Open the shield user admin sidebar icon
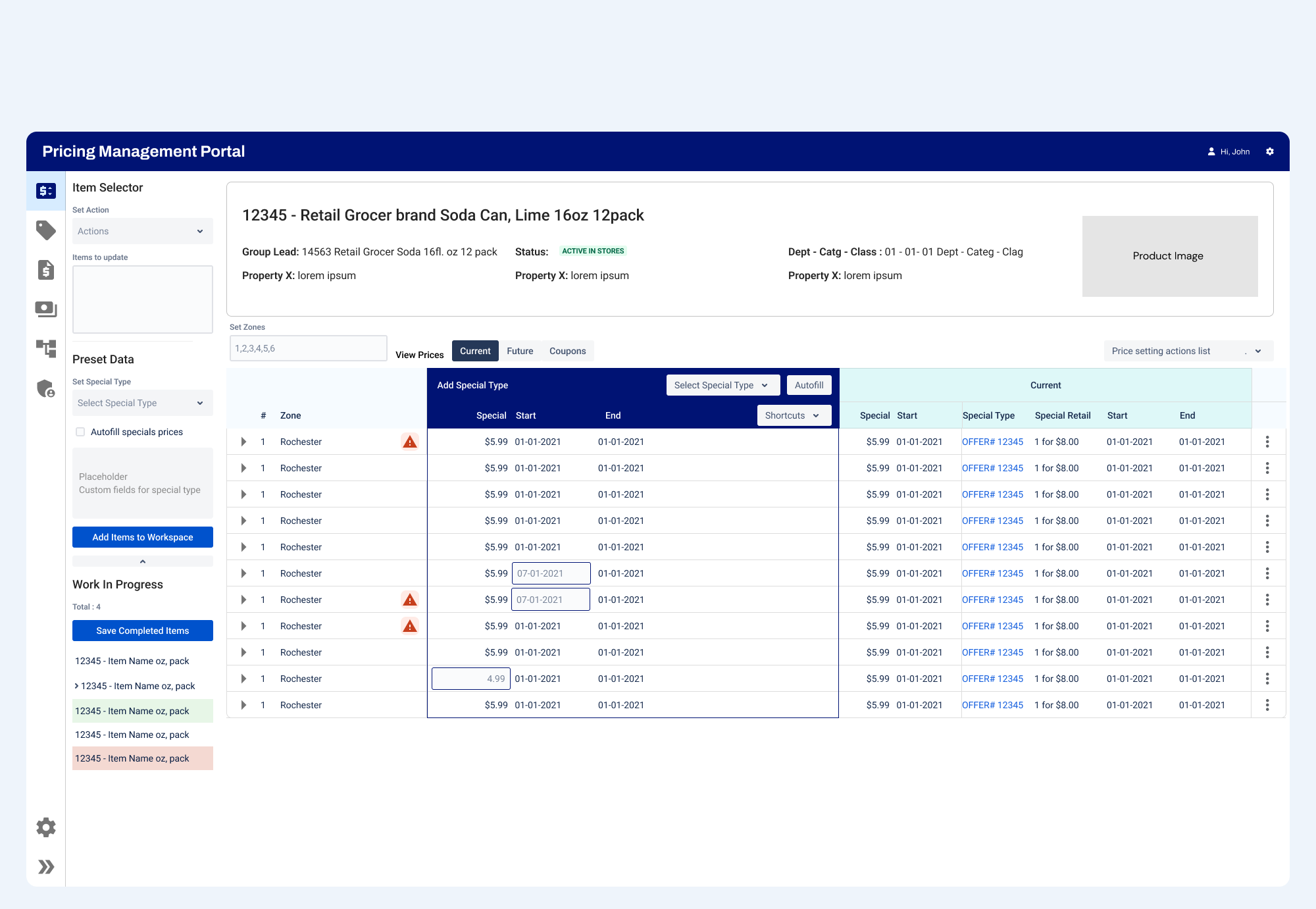The height and width of the screenshot is (909, 1316). coord(46,389)
